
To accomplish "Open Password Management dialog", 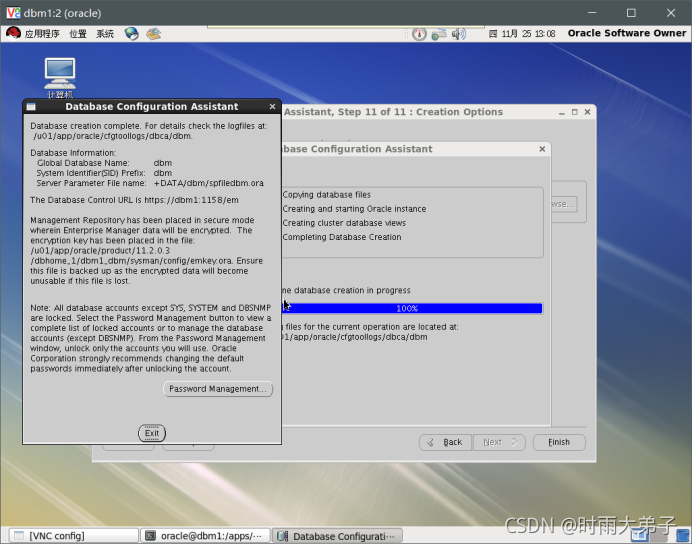I will 218,389.
